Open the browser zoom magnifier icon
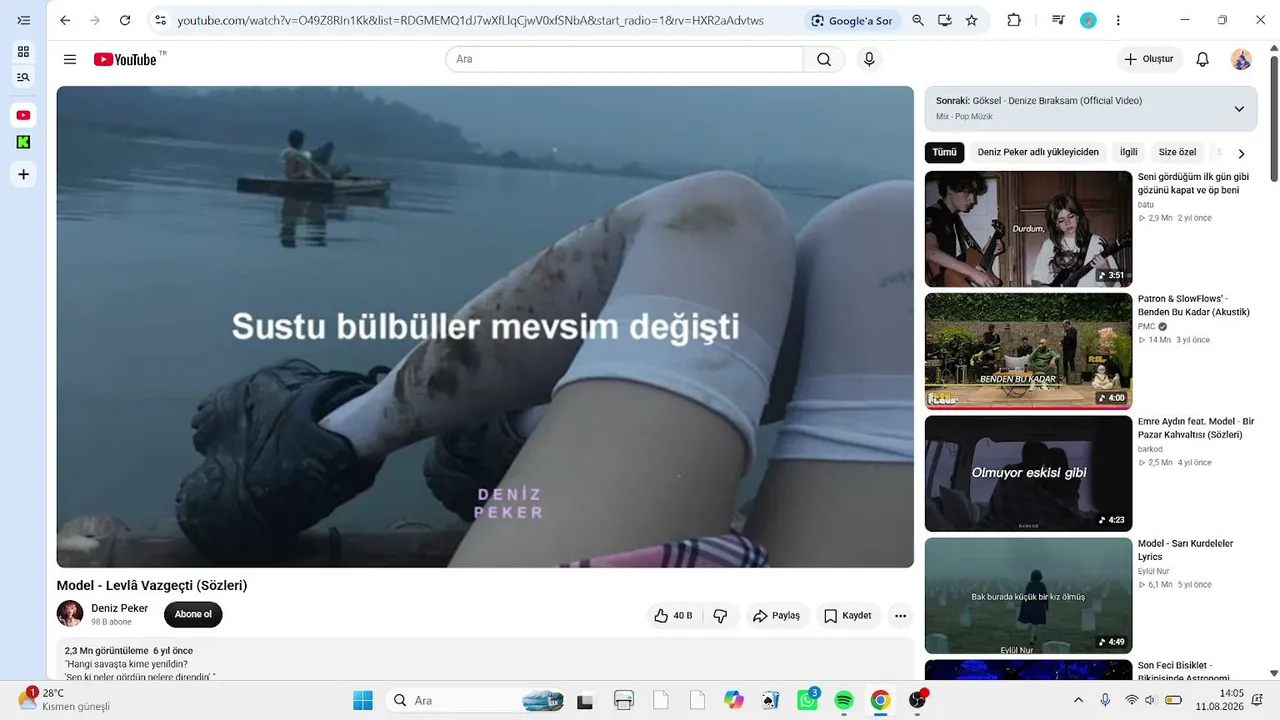Image resolution: width=1280 pixels, height=720 pixels. point(918,20)
